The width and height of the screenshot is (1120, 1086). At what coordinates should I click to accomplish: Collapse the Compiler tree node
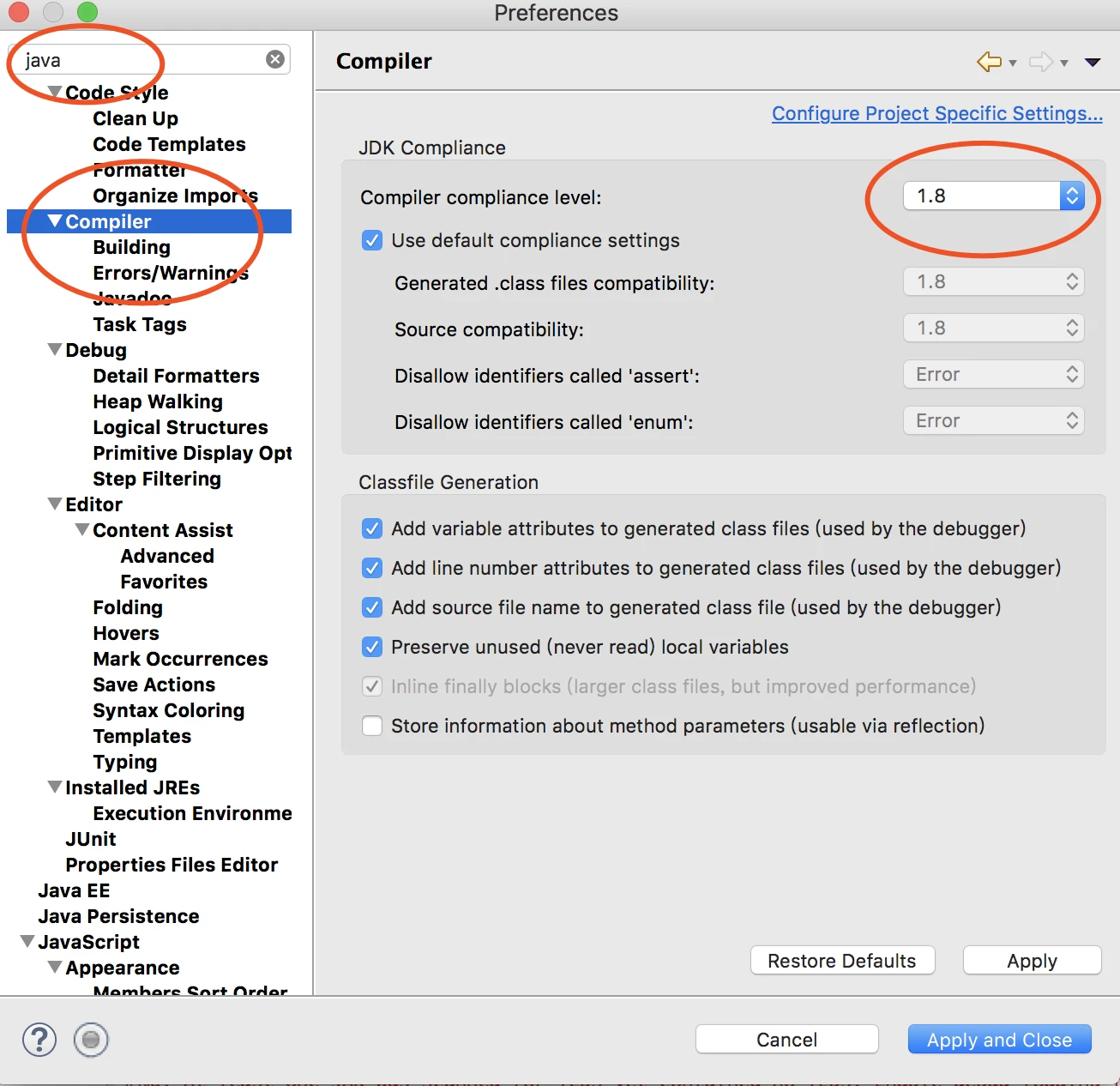55,220
